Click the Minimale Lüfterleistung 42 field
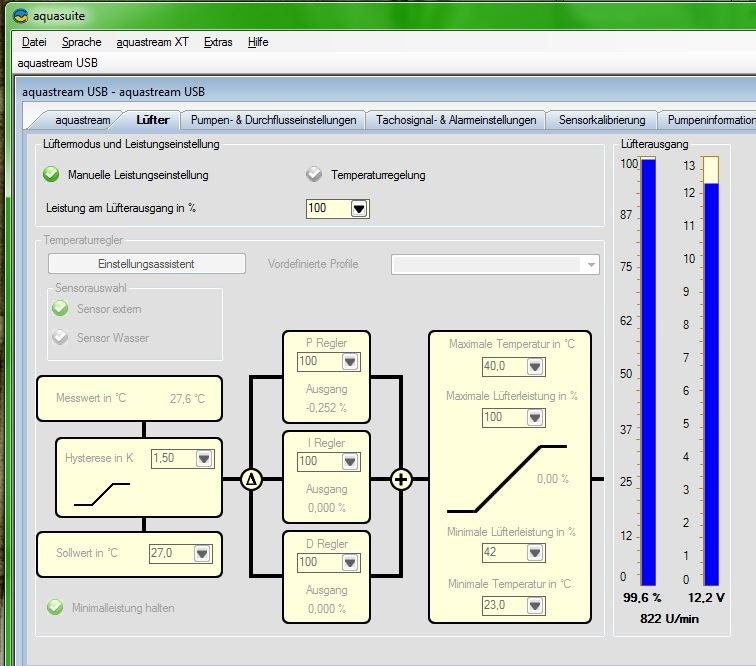This screenshot has height=666, width=756. point(504,553)
